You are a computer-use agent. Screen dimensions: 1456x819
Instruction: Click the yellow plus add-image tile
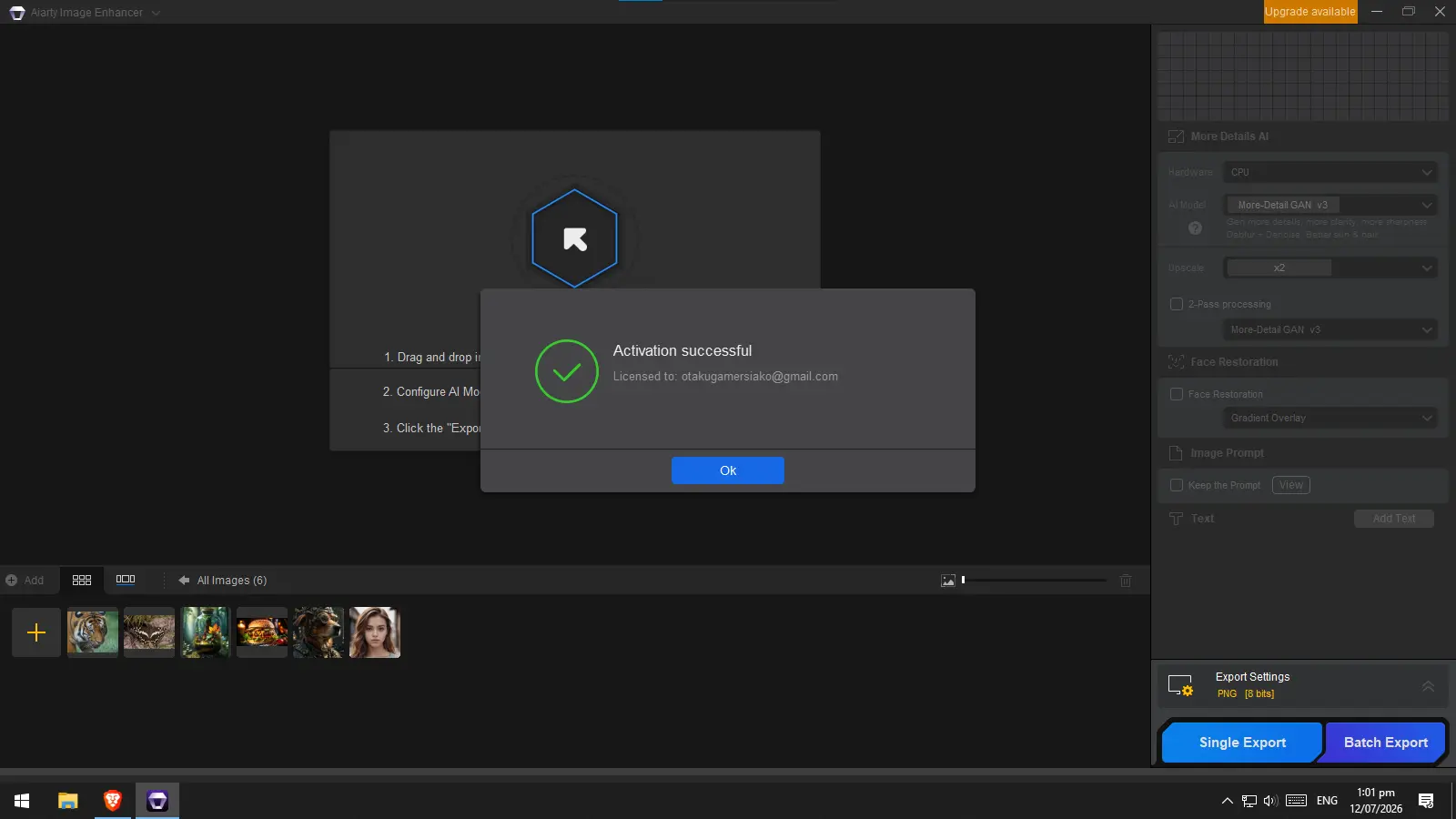pyautogui.click(x=36, y=632)
